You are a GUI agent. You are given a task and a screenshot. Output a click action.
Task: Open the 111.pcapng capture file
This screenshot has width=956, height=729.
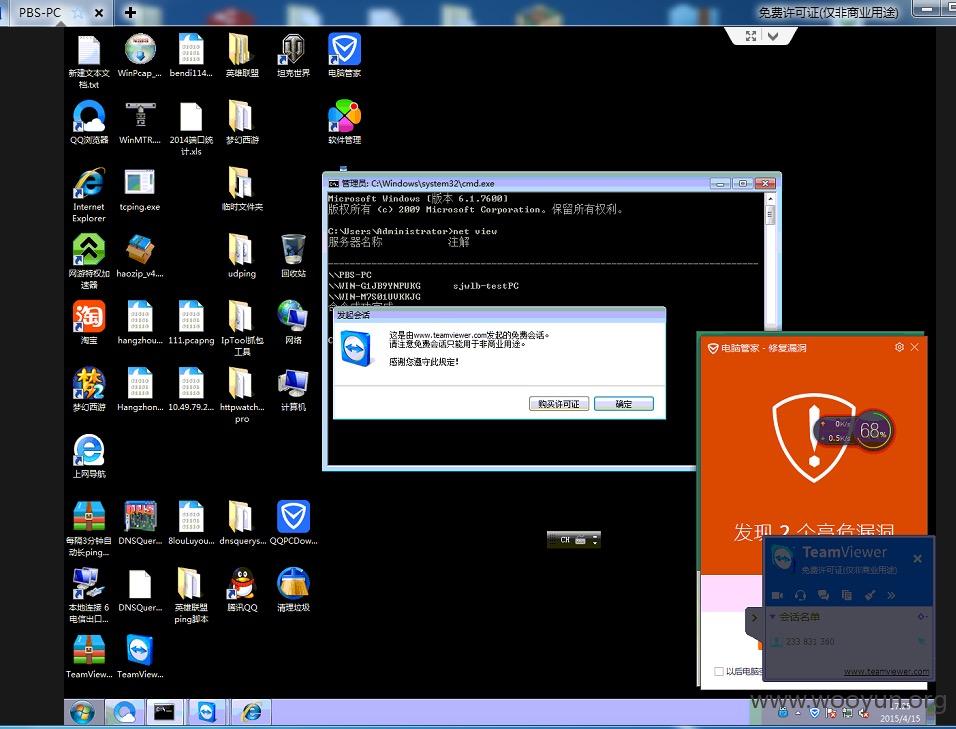coord(191,322)
